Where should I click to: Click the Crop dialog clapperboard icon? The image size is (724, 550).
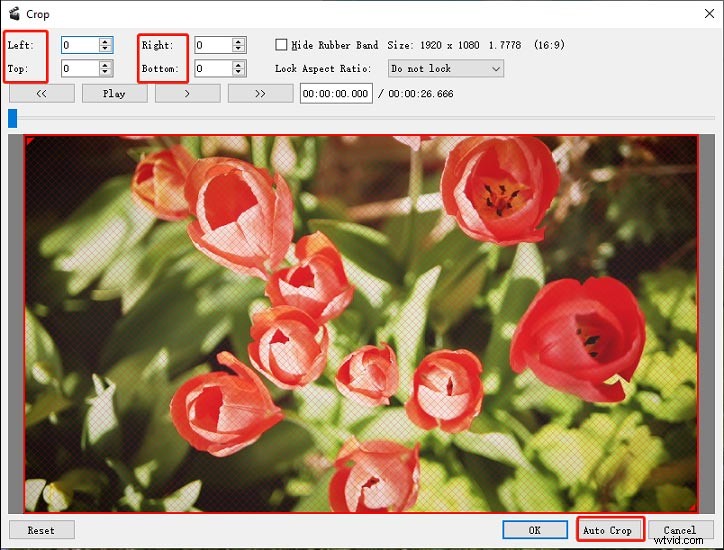[14, 14]
